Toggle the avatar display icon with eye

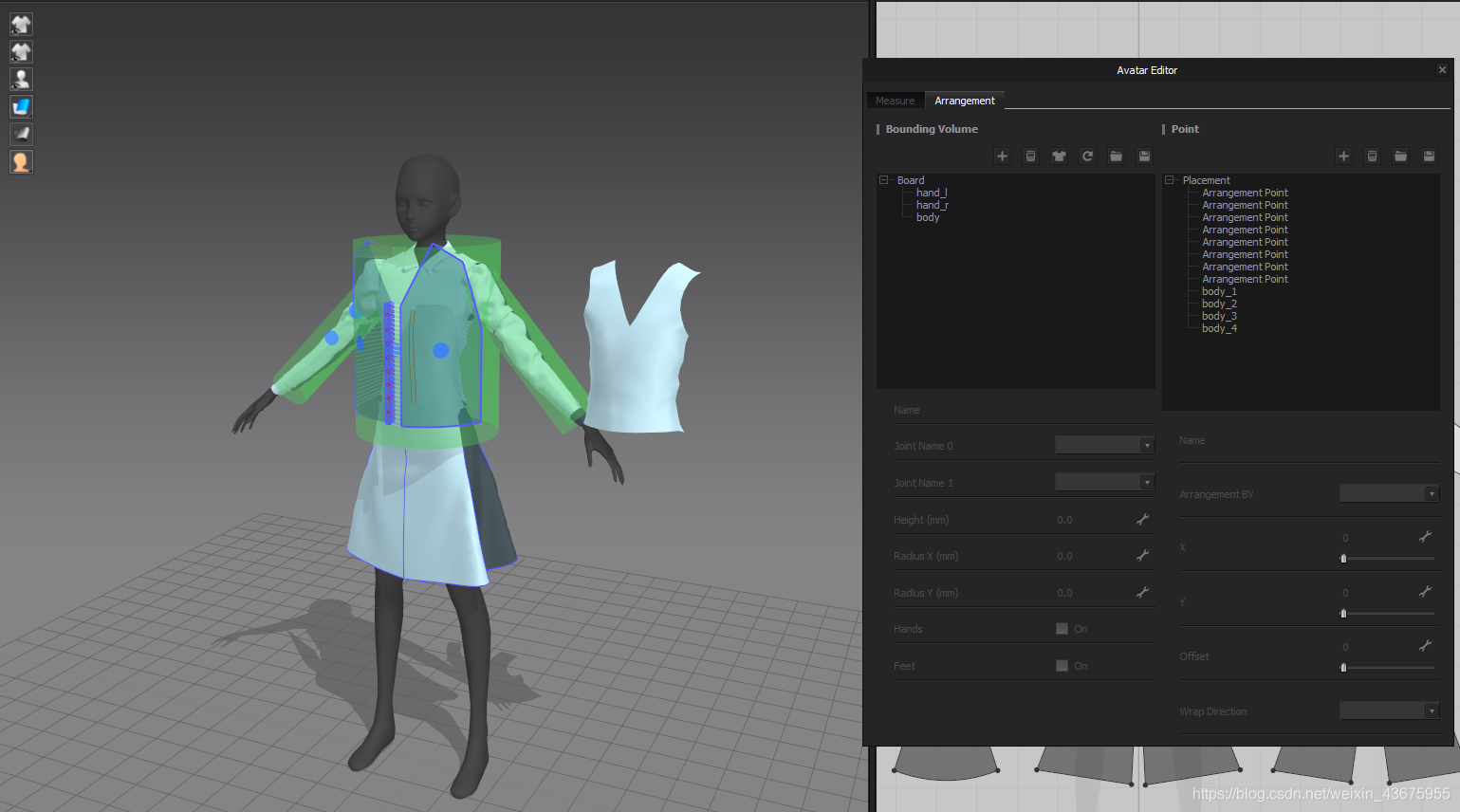[x=21, y=79]
